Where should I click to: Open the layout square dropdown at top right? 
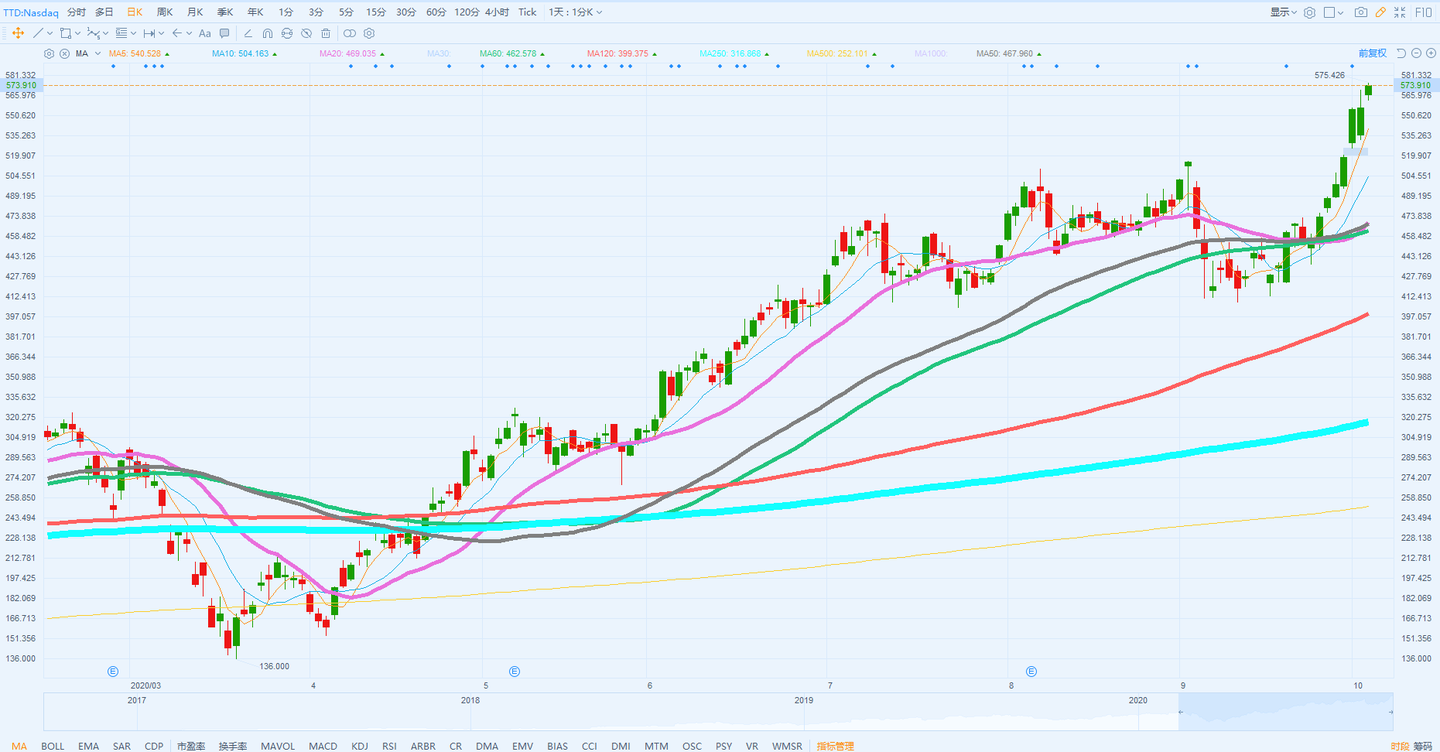click(x=1334, y=12)
